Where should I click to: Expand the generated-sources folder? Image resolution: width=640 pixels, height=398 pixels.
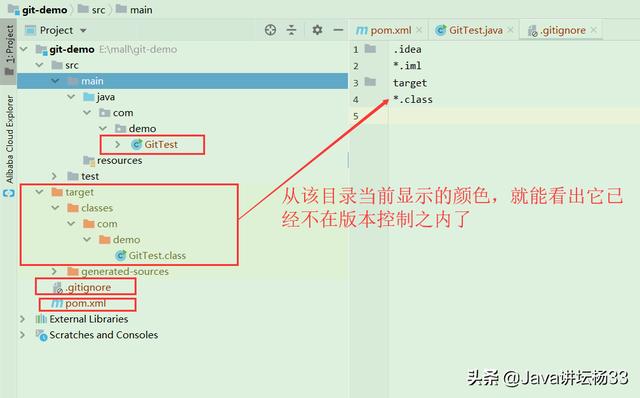point(54,271)
